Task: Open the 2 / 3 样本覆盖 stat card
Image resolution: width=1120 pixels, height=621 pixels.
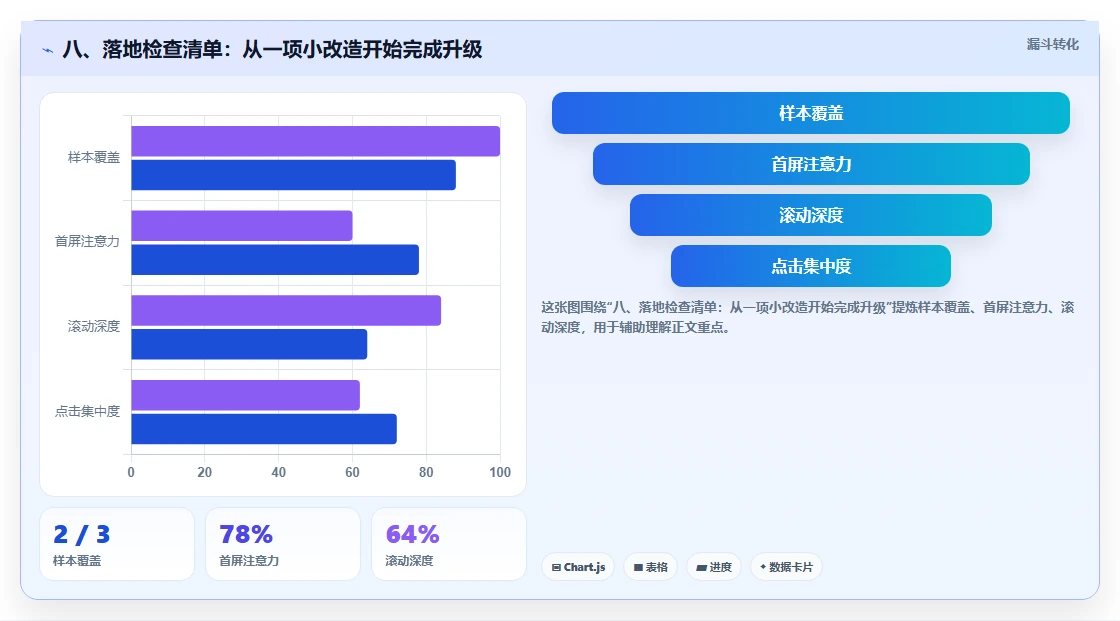Action: click(117, 544)
